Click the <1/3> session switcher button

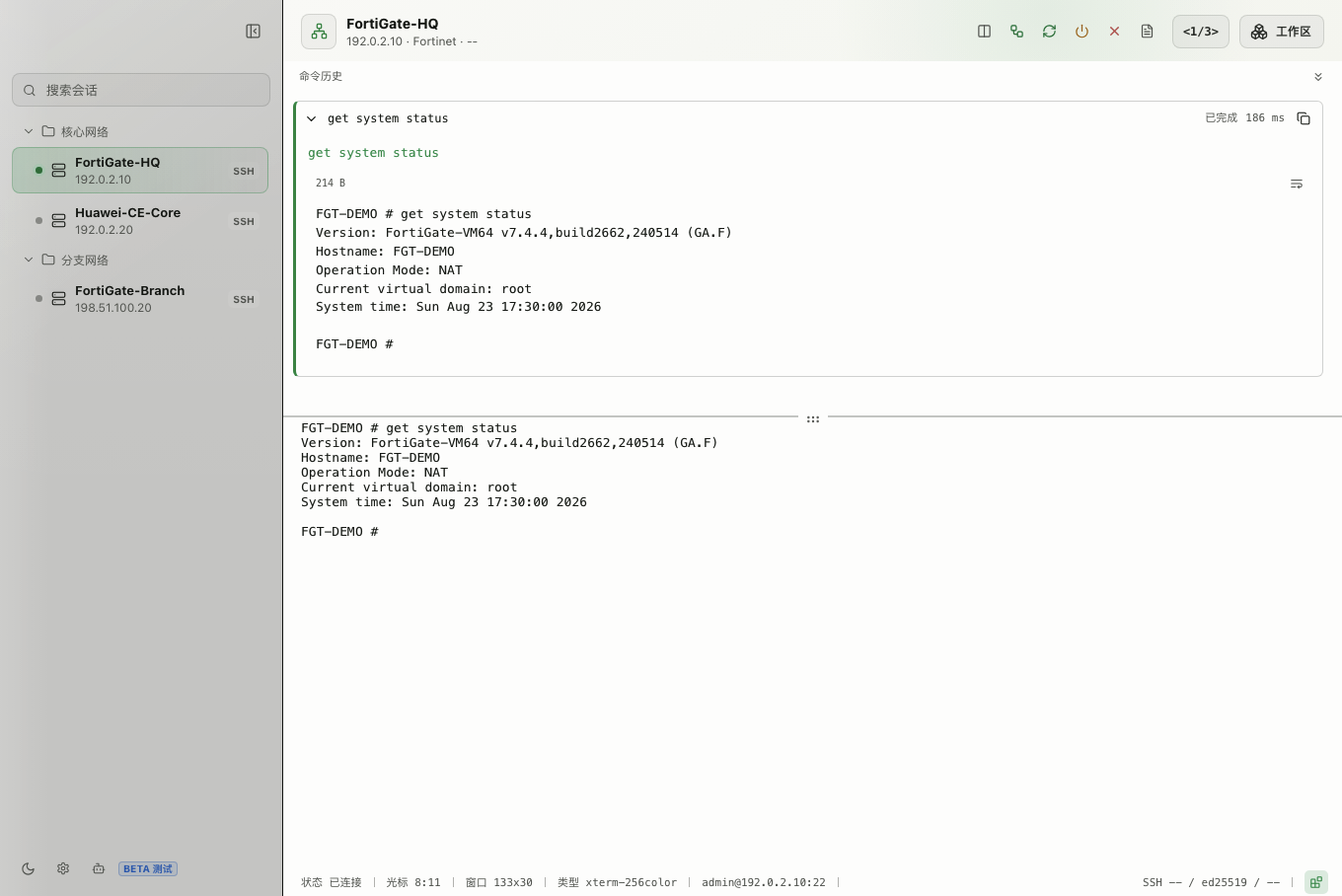[x=1201, y=32]
